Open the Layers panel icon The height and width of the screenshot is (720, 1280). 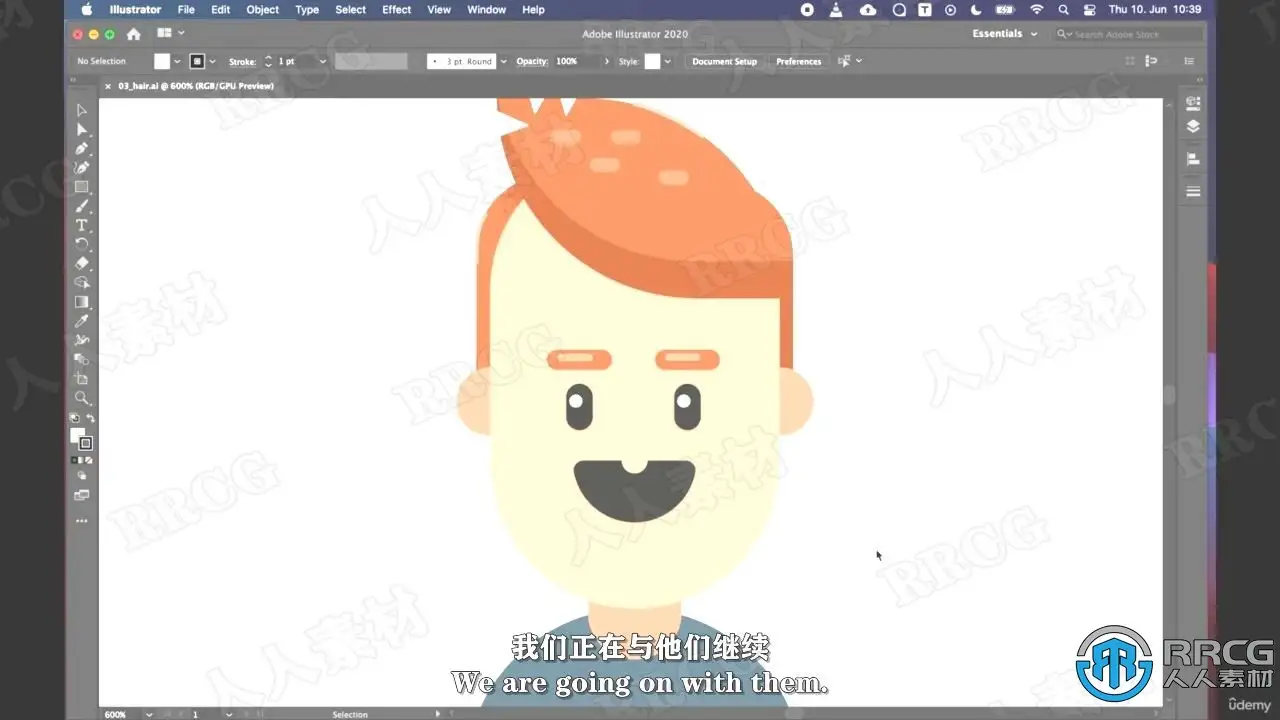1192,127
